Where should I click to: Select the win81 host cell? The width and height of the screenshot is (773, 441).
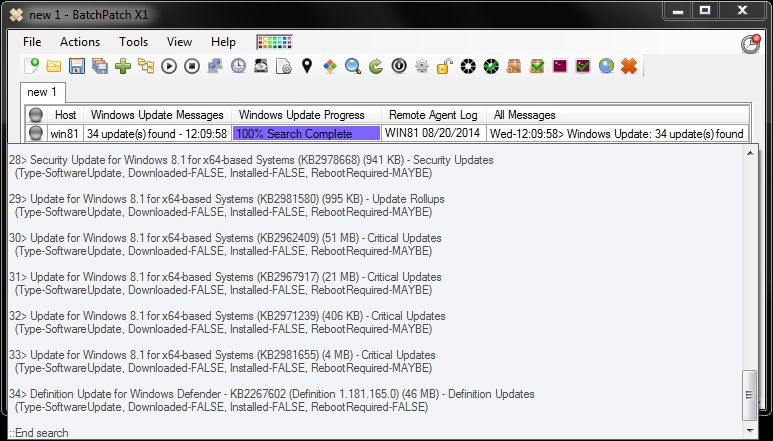click(65, 134)
